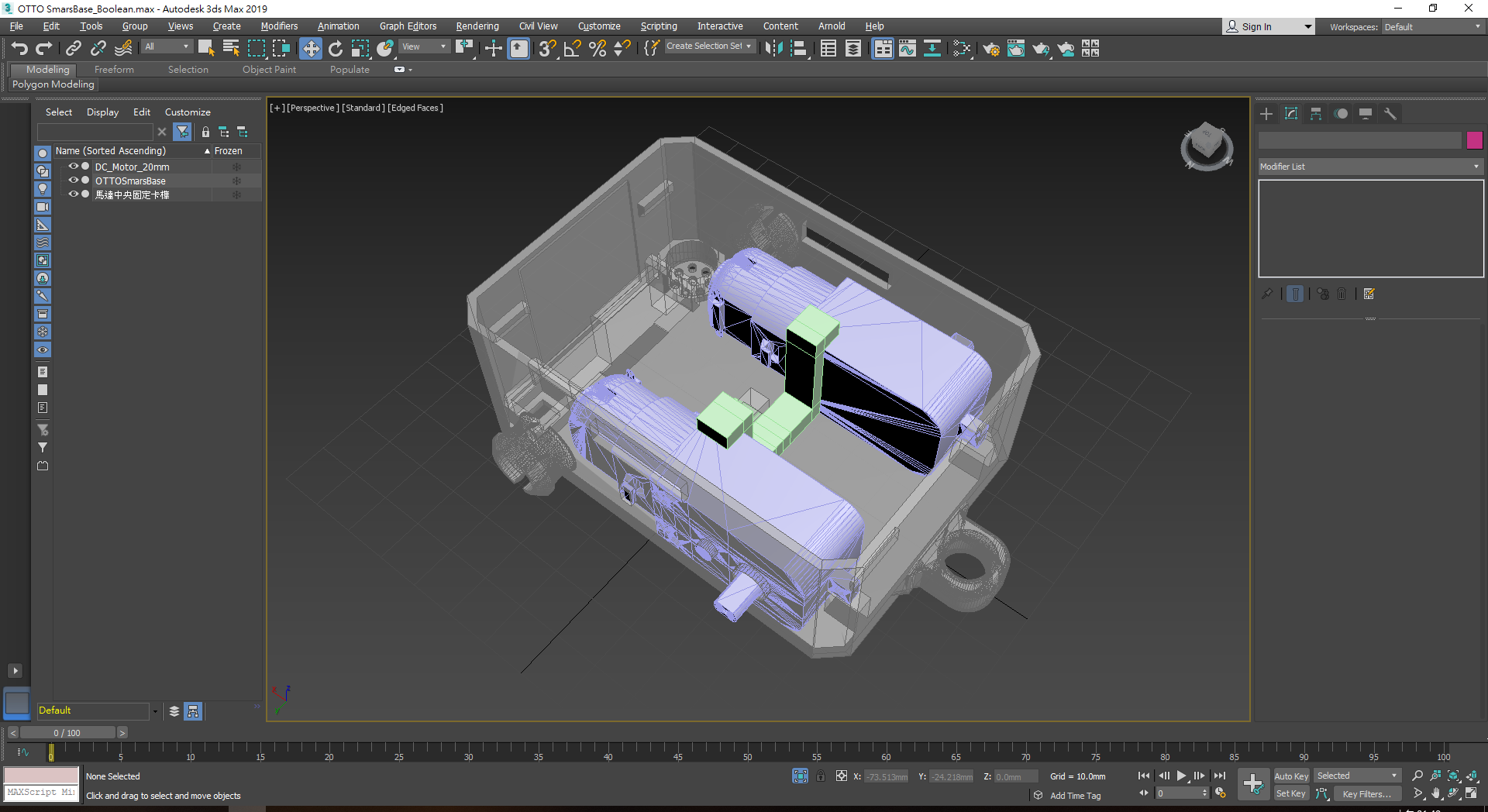The height and width of the screenshot is (812, 1488).
Task: Open the Hierarchy command panel tab
Action: tap(1316, 114)
